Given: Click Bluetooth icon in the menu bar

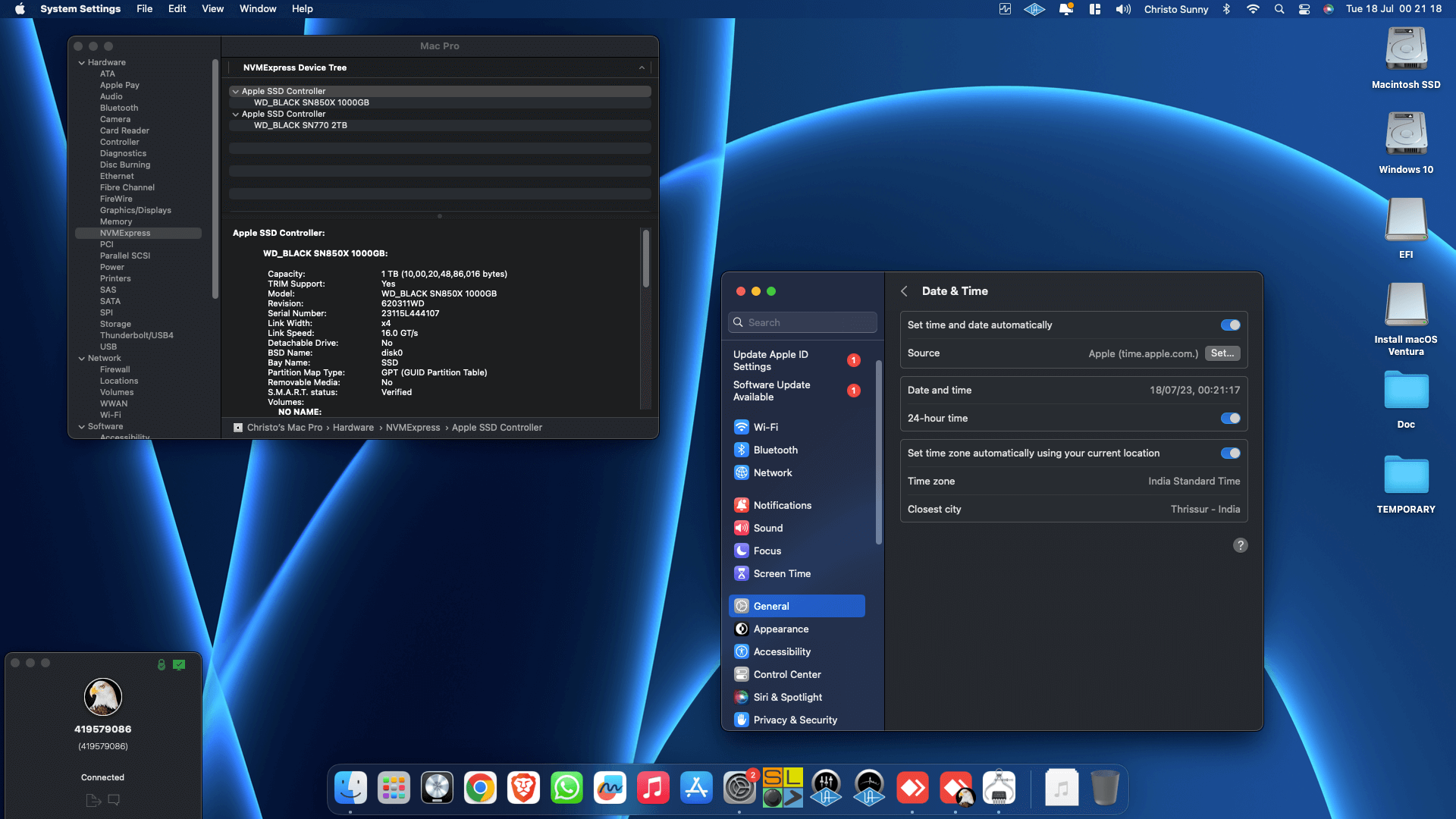Looking at the screenshot, I should (1226, 9).
